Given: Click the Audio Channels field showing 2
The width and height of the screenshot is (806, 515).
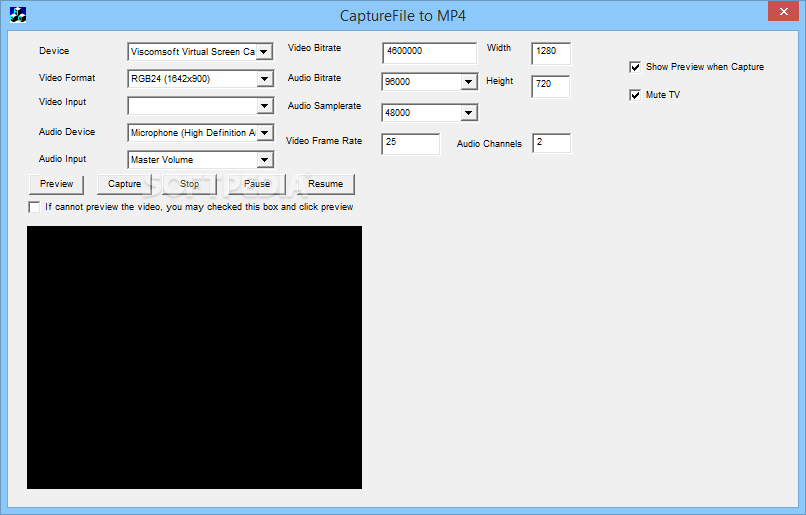Looking at the screenshot, I should coord(552,143).
